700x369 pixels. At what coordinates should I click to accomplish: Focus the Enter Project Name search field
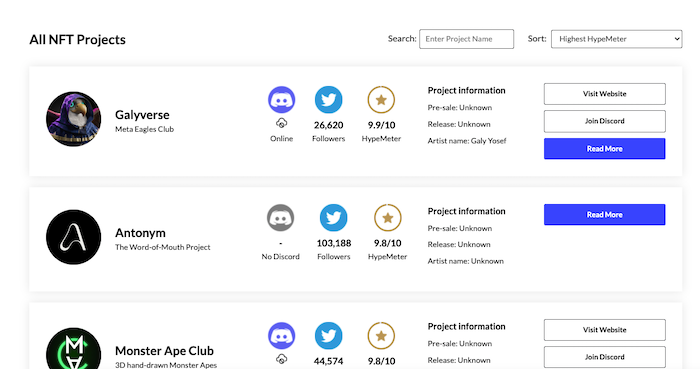(x=467, y=39)
